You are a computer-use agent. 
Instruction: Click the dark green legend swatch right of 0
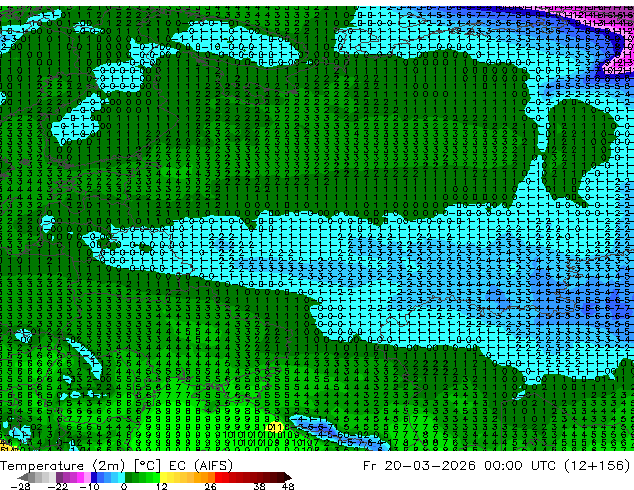pyautogui.click(x=128, y=477)
